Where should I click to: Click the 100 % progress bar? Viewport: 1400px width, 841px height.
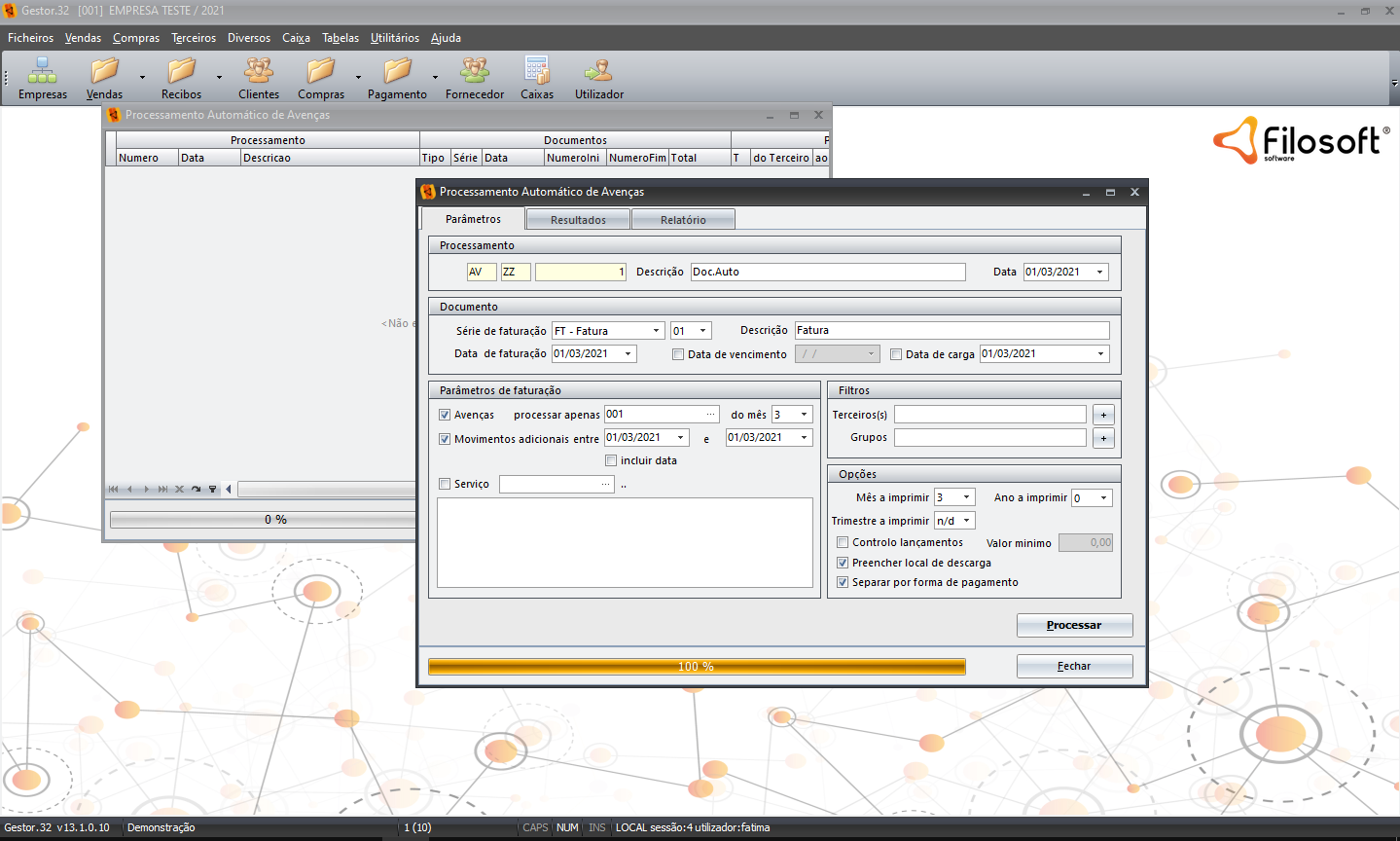pyautogui.click(x=697, y=667)
